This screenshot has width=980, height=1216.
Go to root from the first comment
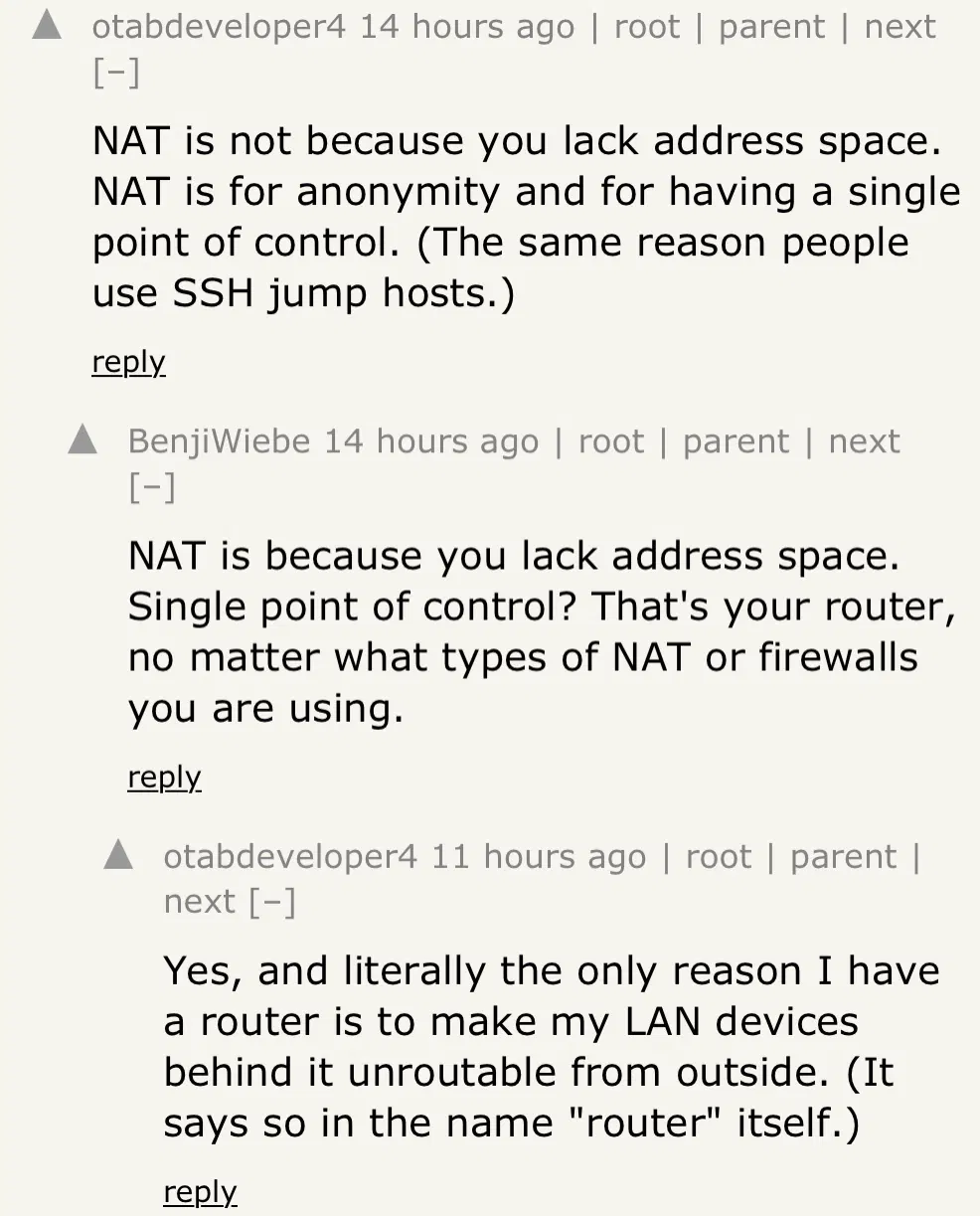click(x=647, y=27)
